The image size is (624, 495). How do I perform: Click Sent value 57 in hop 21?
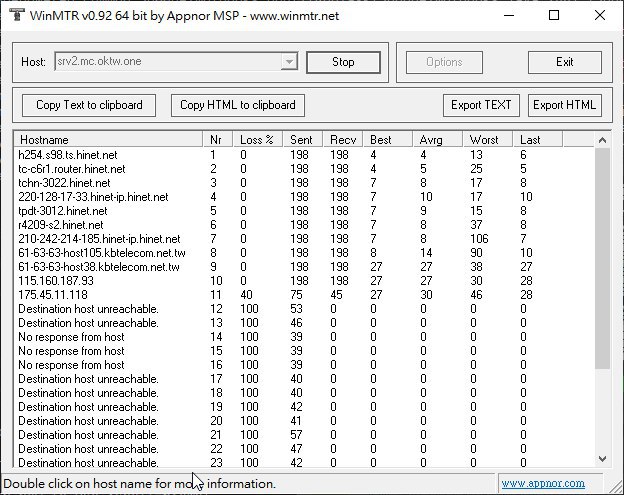click(296, 435)
